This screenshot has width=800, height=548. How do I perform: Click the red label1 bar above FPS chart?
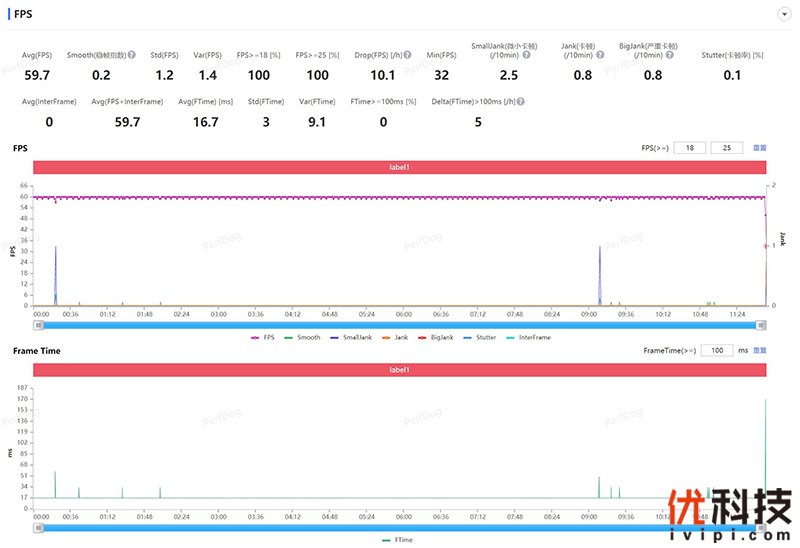[x=399, y=167]
